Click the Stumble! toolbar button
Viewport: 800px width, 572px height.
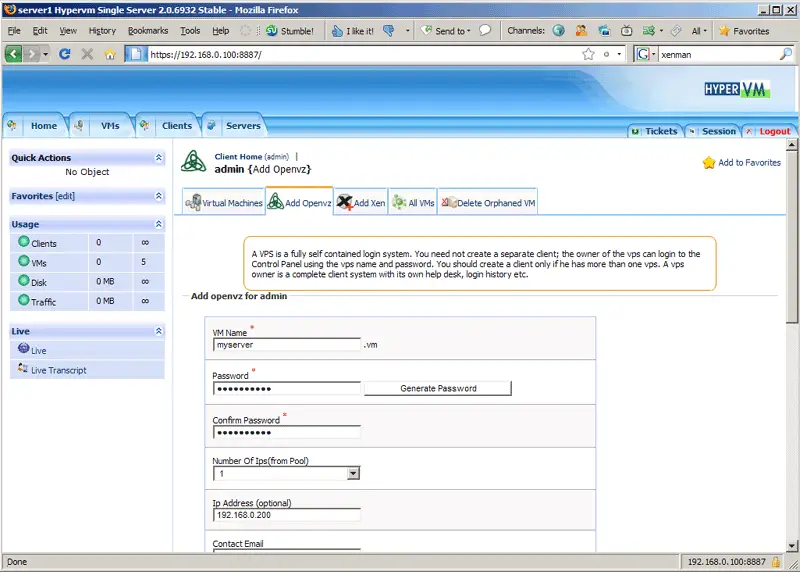tap(290, 31)
